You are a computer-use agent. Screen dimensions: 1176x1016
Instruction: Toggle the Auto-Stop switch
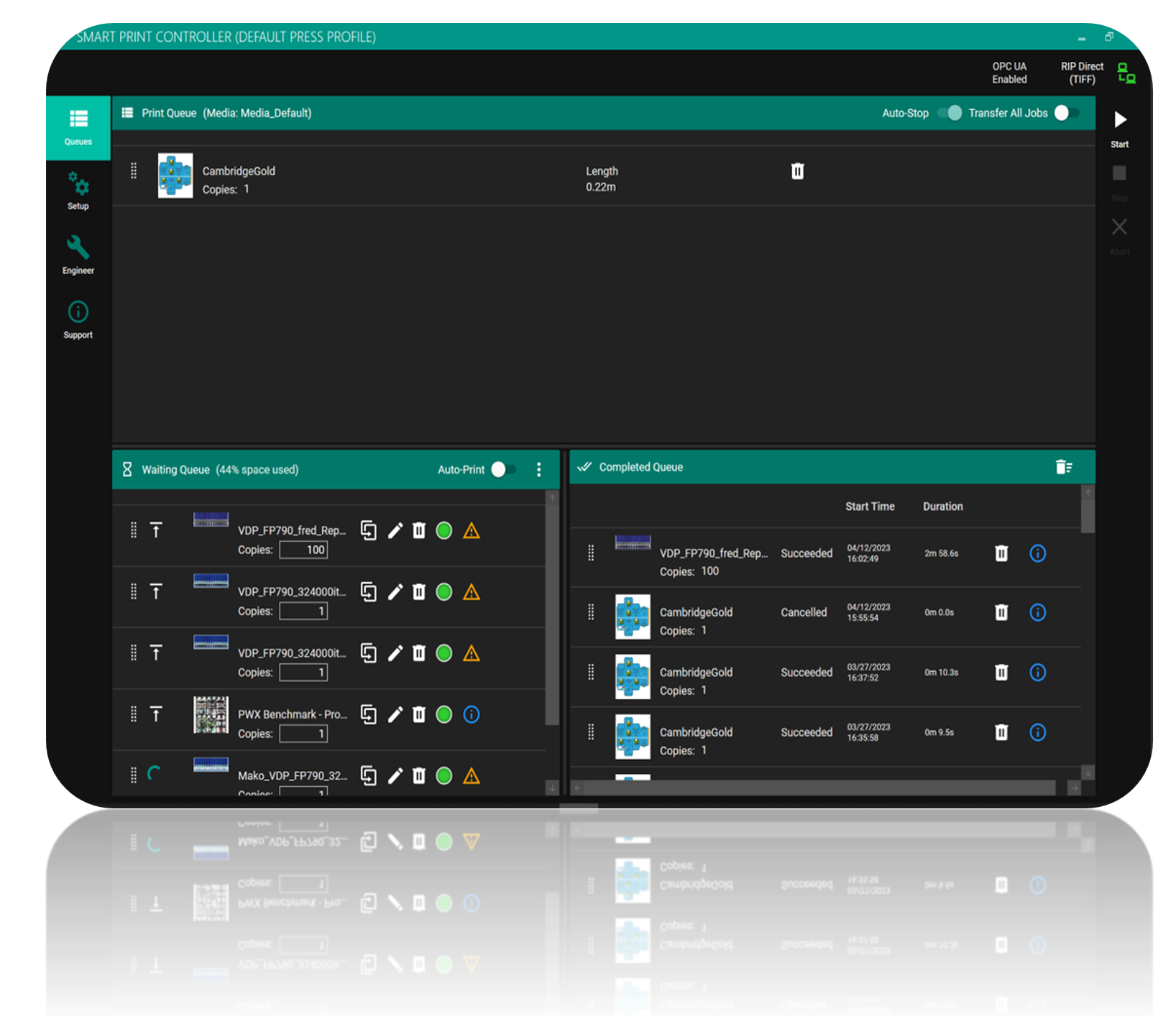pyautogui.click(x=950, y=113)
